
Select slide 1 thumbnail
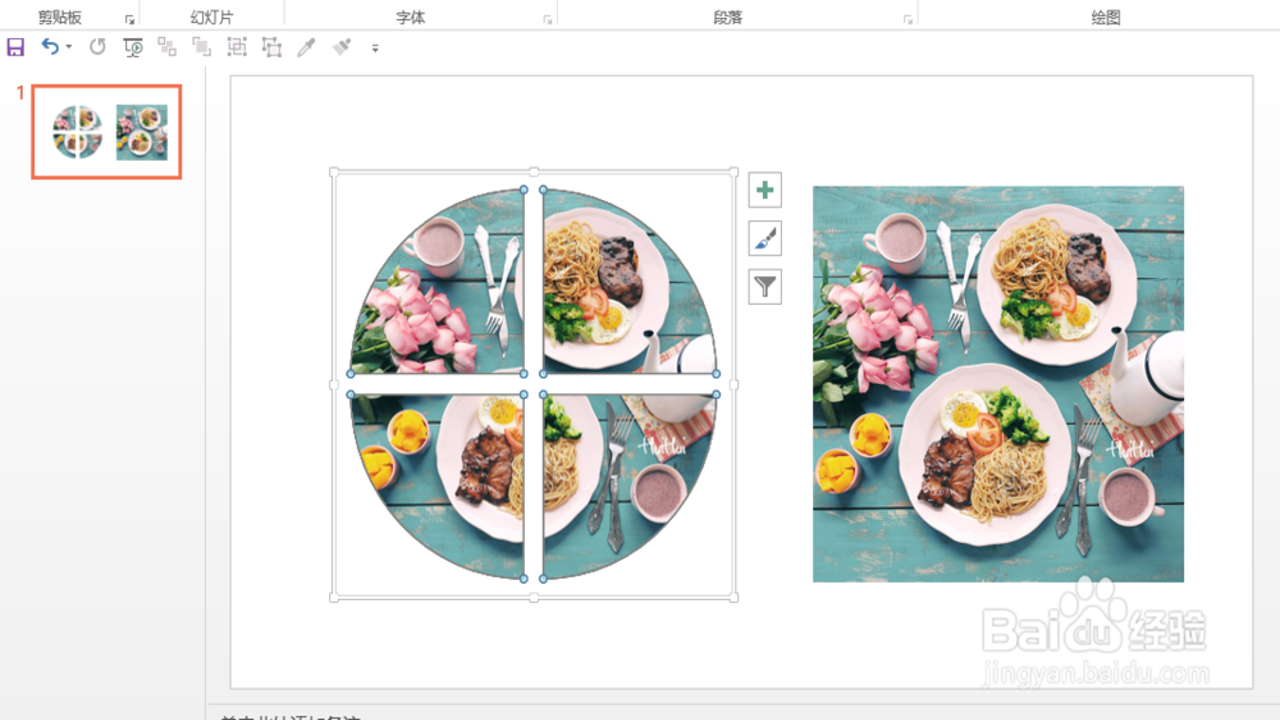point(107,132)
